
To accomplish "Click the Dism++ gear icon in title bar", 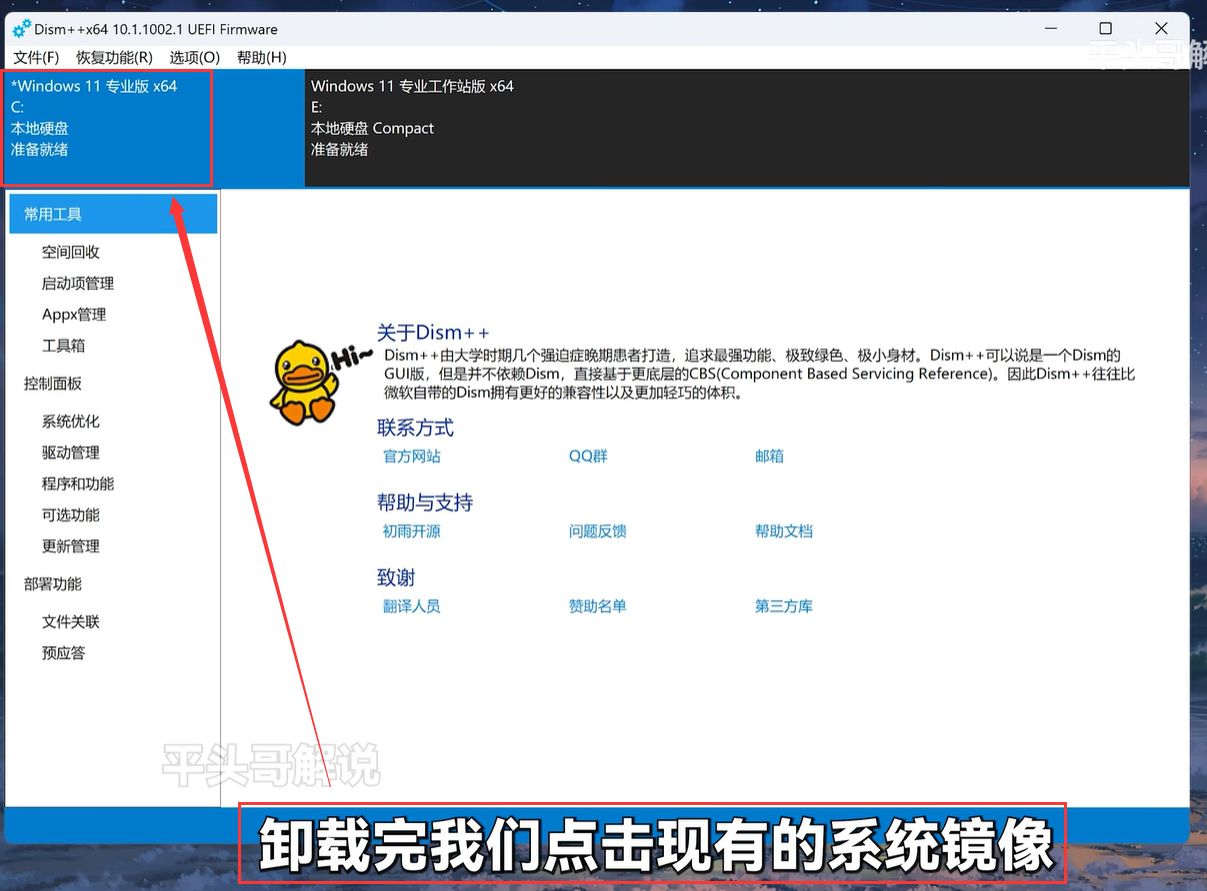I will point(21,29).
